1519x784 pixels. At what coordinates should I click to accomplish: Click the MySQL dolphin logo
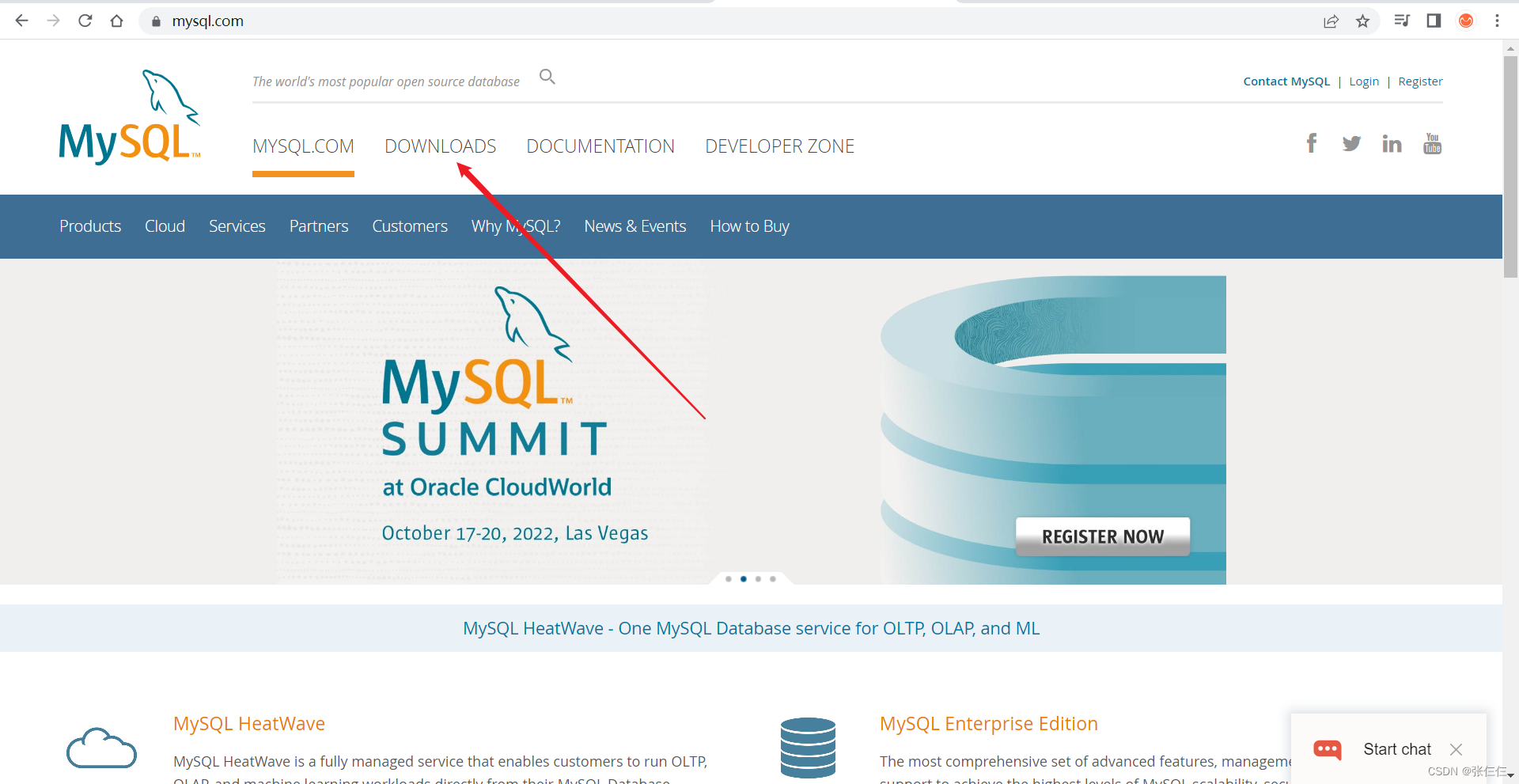[129, 115]
